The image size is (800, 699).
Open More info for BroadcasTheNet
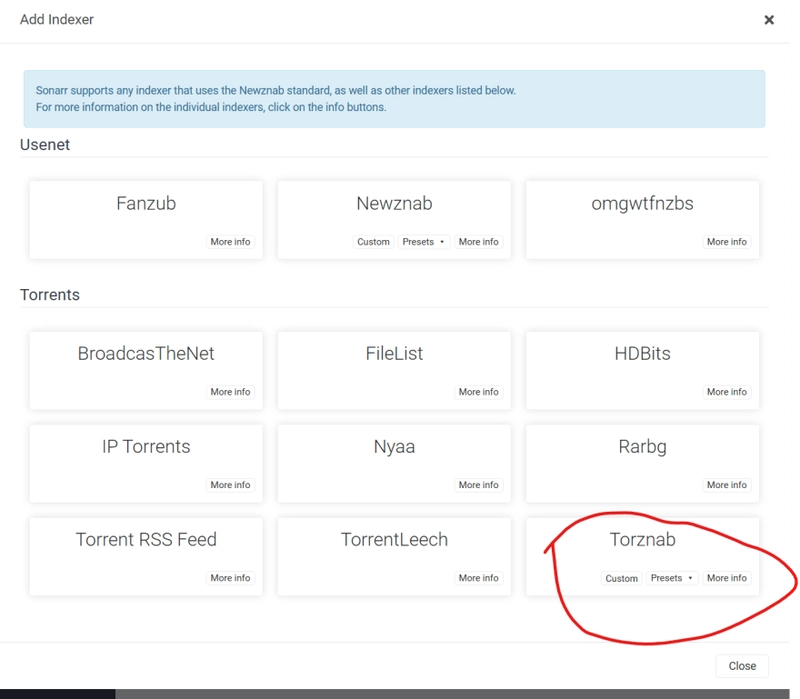(230, 392)
